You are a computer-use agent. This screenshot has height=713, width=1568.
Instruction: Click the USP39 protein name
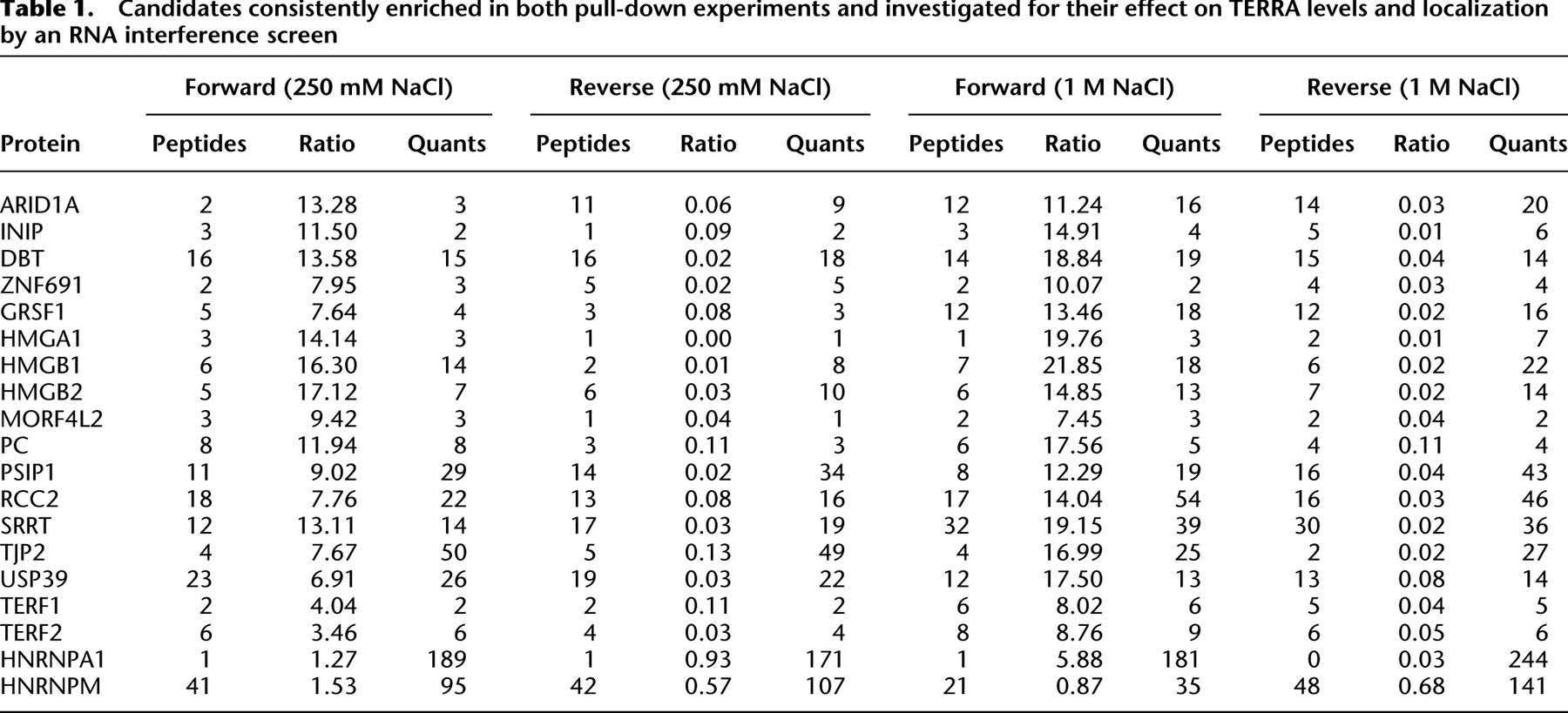(34, 580)
